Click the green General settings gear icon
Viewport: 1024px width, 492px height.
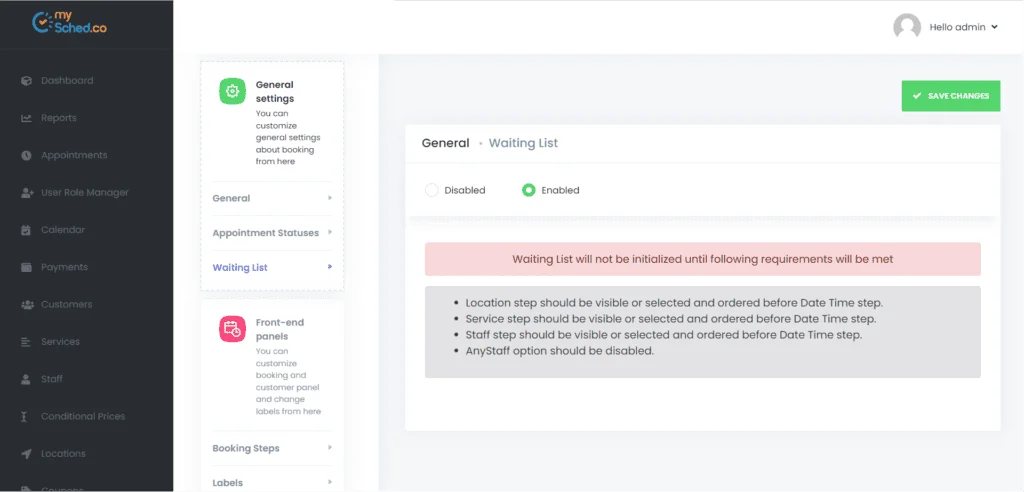232,91
